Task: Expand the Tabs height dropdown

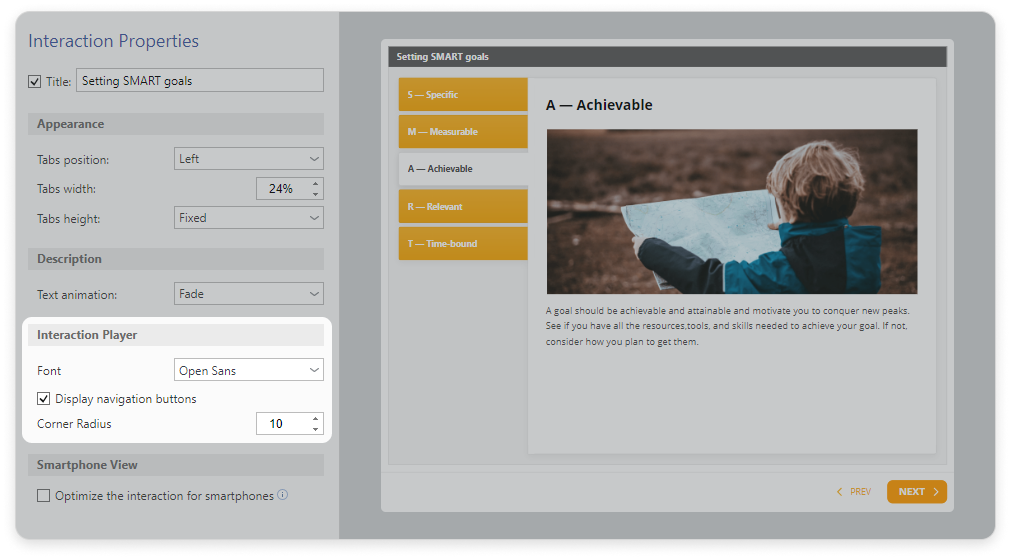Action: point(248,218)
